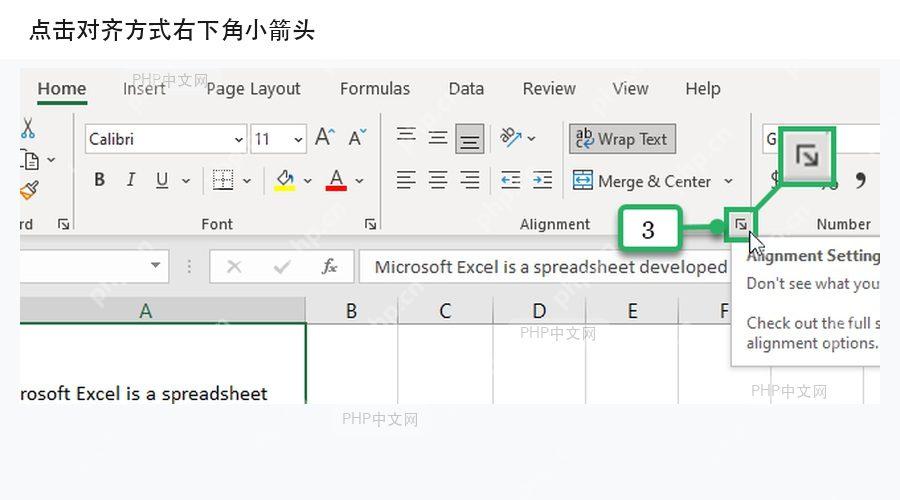
Task: Click the Orientation text angle icon
Action: [510, 137]
